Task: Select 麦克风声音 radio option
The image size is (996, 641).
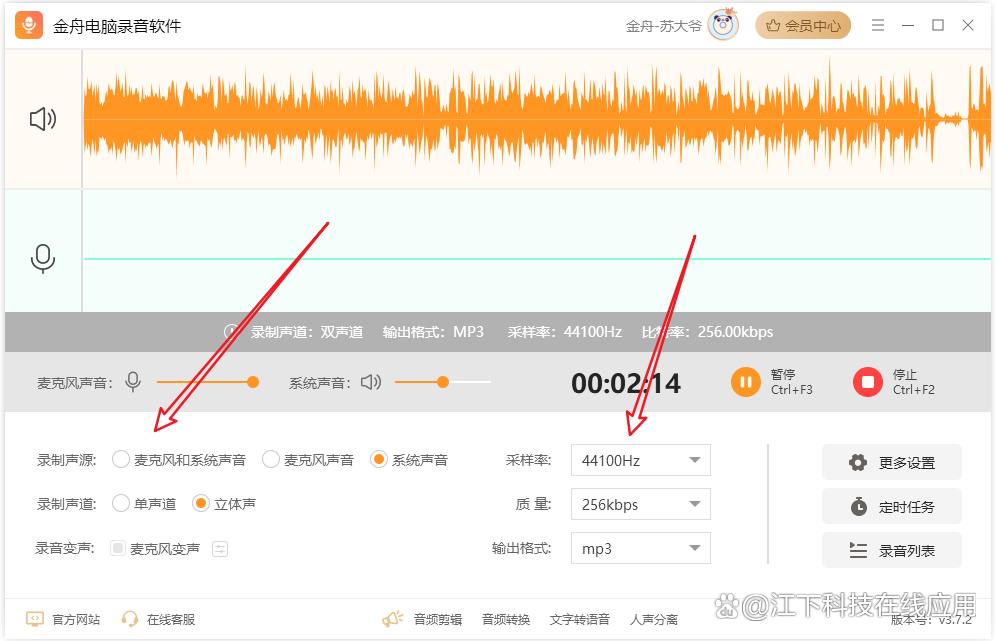Action: (x=271, y=460)
